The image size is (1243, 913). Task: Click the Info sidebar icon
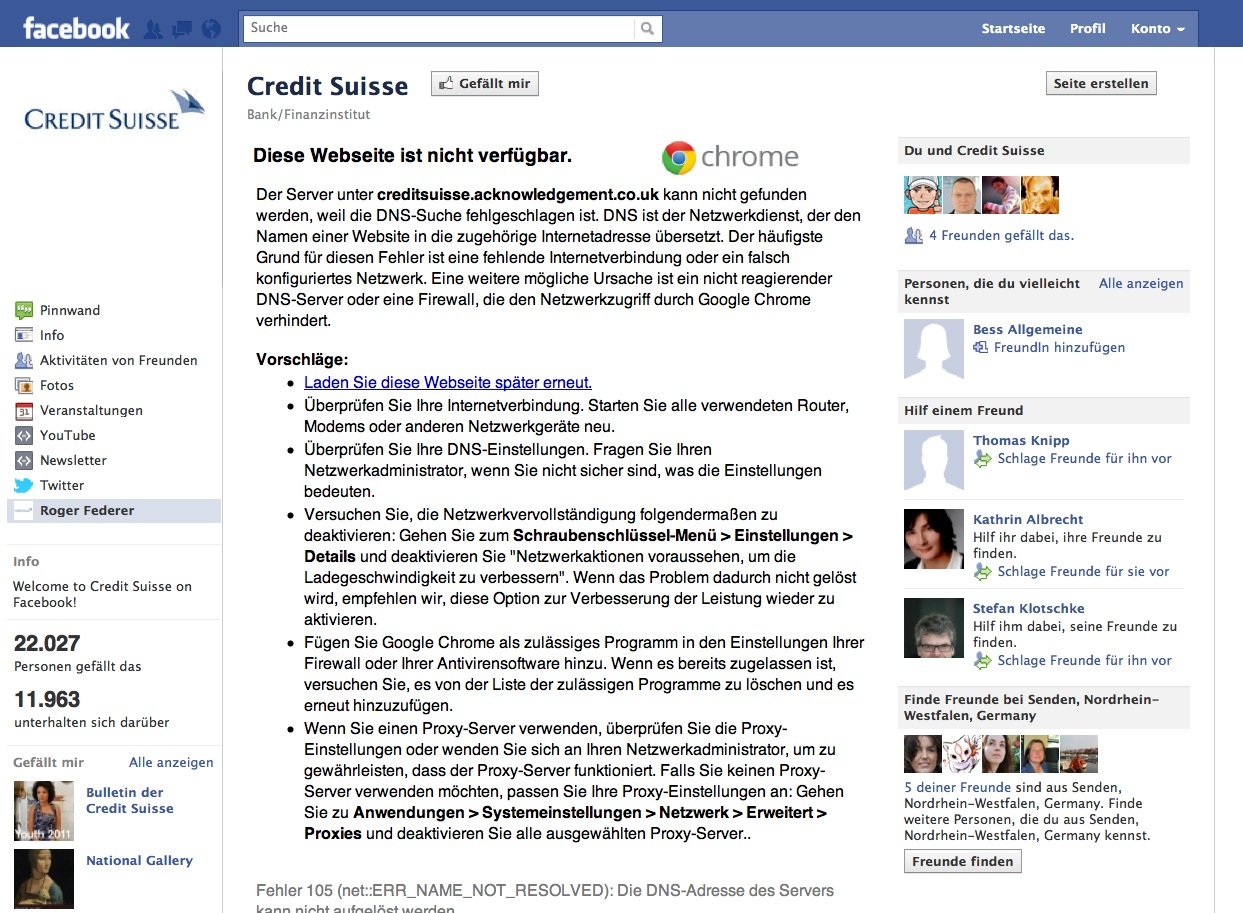pyautogui.click(x=24, y=335)
